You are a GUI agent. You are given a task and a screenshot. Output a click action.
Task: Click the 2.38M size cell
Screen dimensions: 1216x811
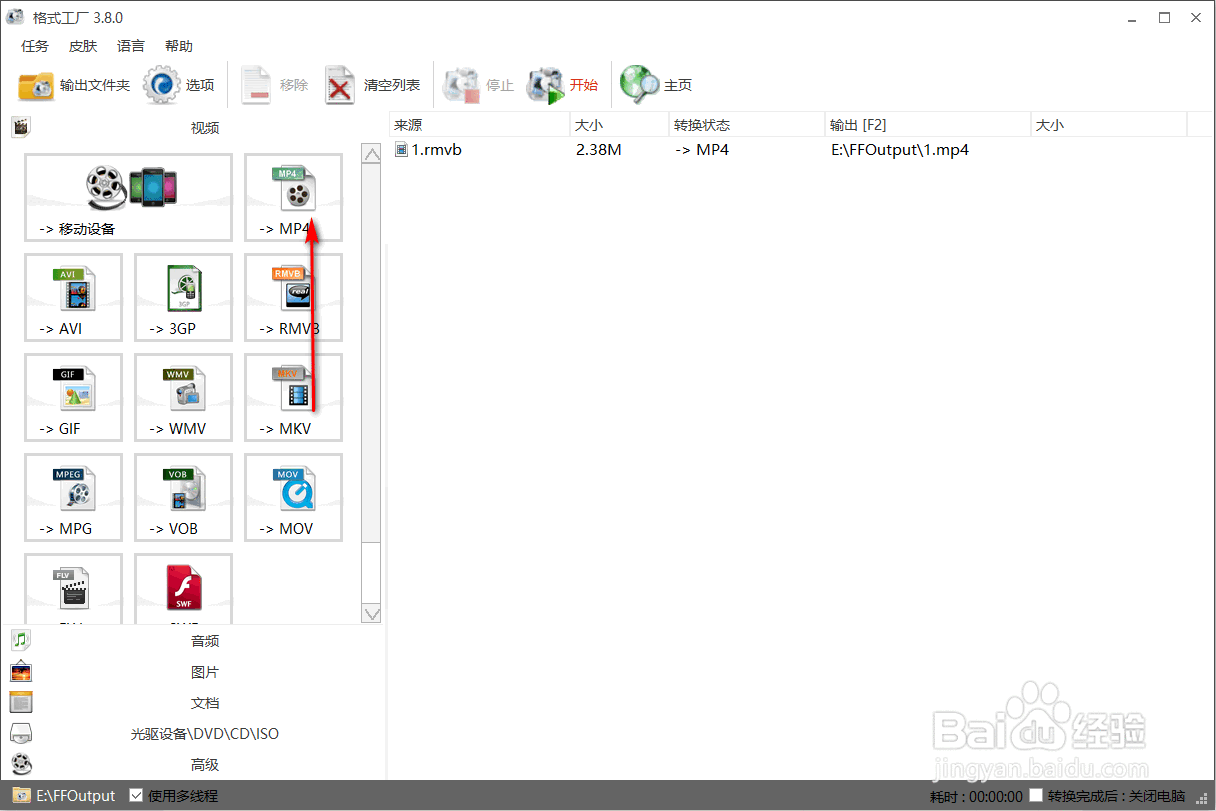click(x=599, y=150)
